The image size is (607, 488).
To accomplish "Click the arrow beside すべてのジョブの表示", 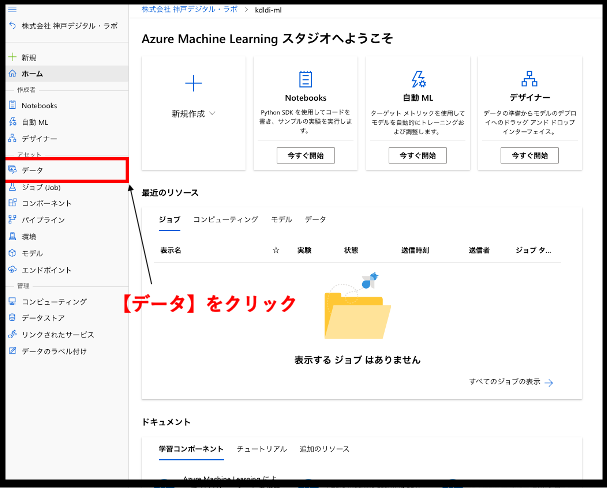I will point(549,382).
